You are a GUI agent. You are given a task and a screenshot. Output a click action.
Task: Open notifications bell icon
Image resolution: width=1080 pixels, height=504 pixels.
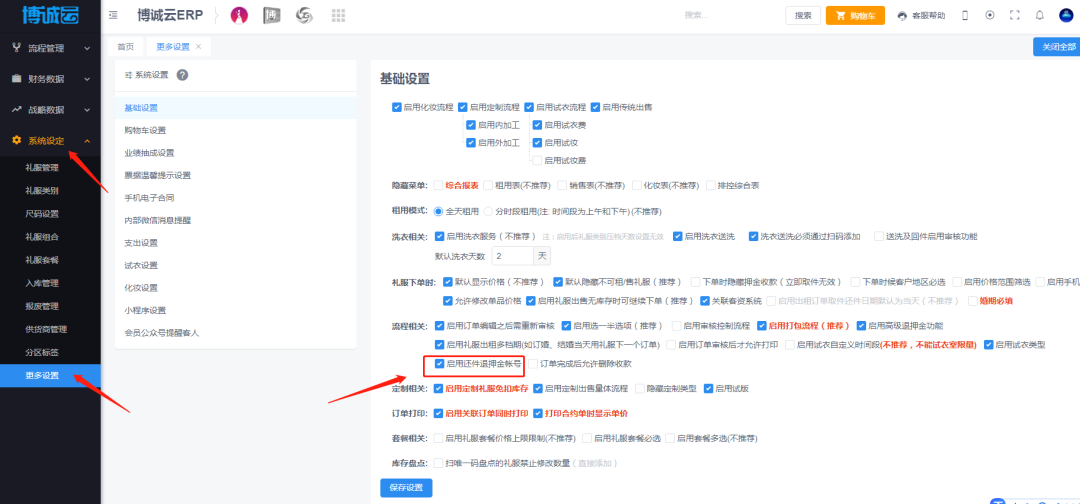coord(1039,15)
